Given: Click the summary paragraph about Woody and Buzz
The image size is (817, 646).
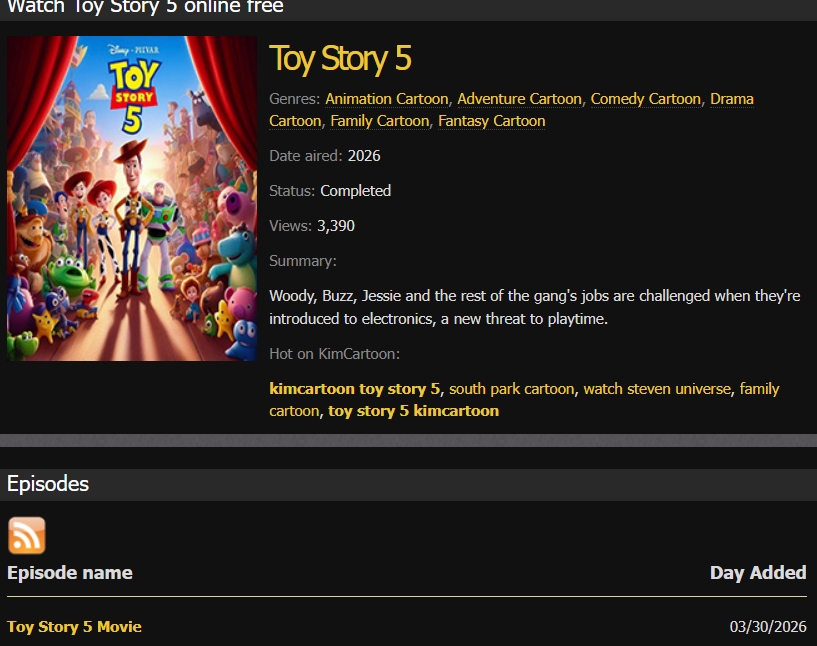Looking at the screenshot, I should pyautogui.click(x=535, y=307).
